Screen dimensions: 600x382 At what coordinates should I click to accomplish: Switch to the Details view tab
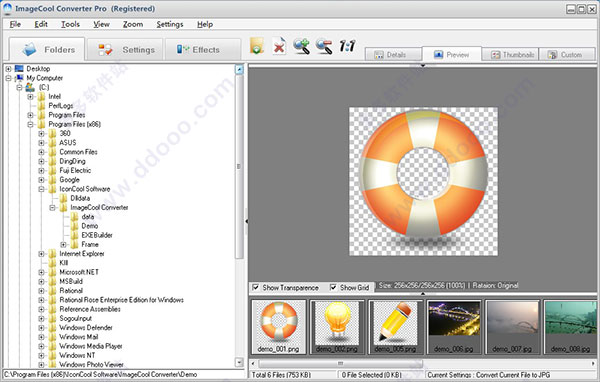pyautogui.click(x=393, y=55)
